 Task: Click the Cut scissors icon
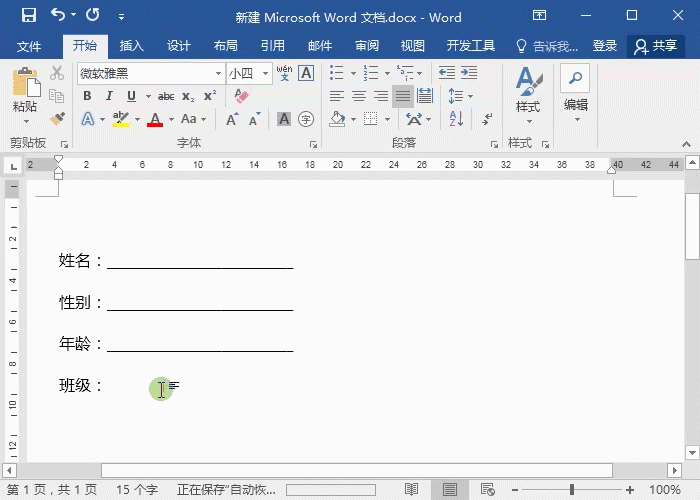click(57, 73)
